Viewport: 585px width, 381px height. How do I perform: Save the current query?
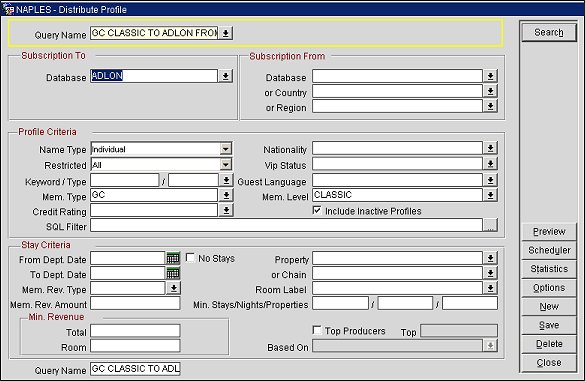click(x=549, y=325)
